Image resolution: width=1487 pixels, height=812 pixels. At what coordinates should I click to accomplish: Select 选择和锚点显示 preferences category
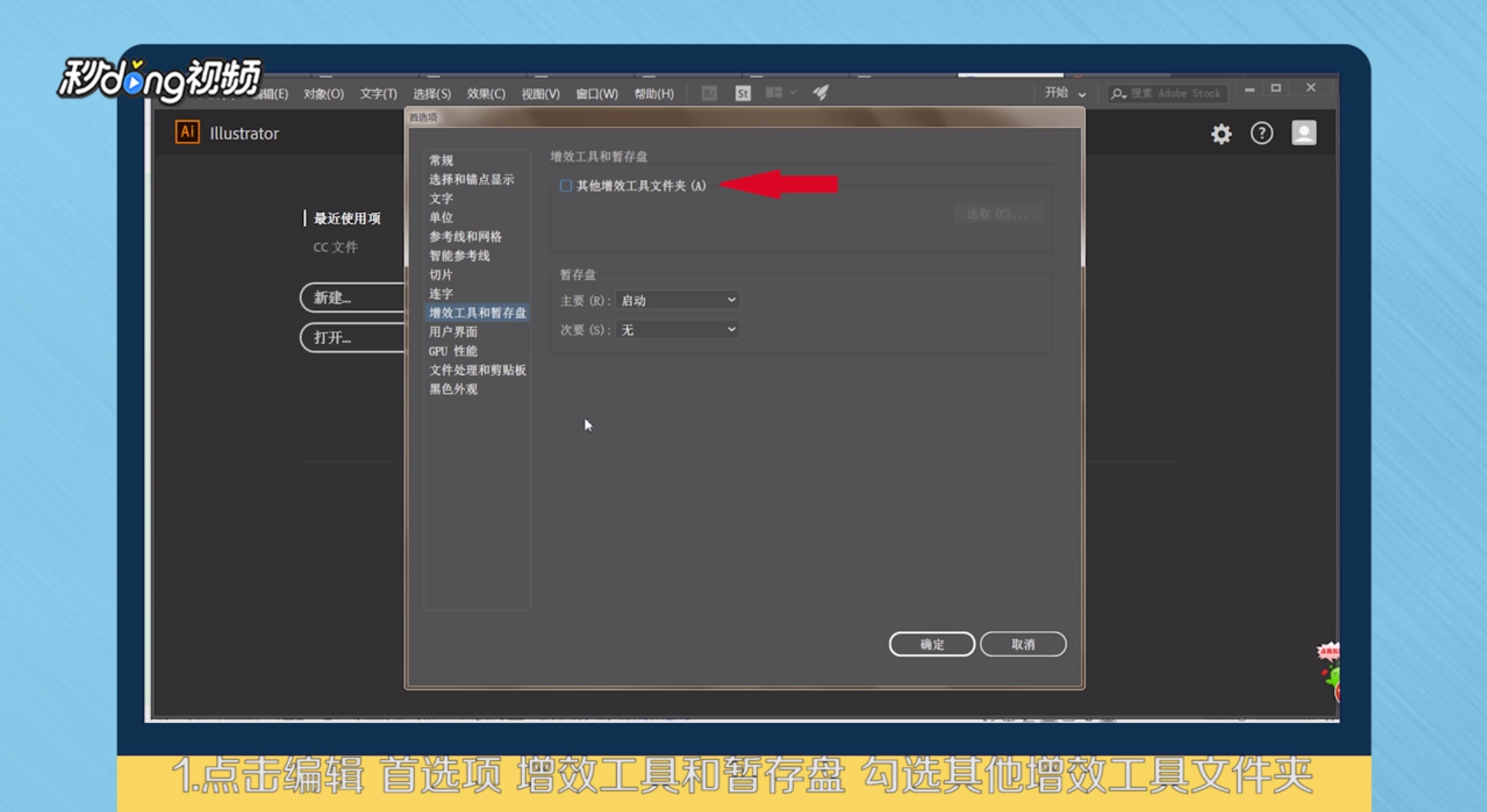pos(471,180)
